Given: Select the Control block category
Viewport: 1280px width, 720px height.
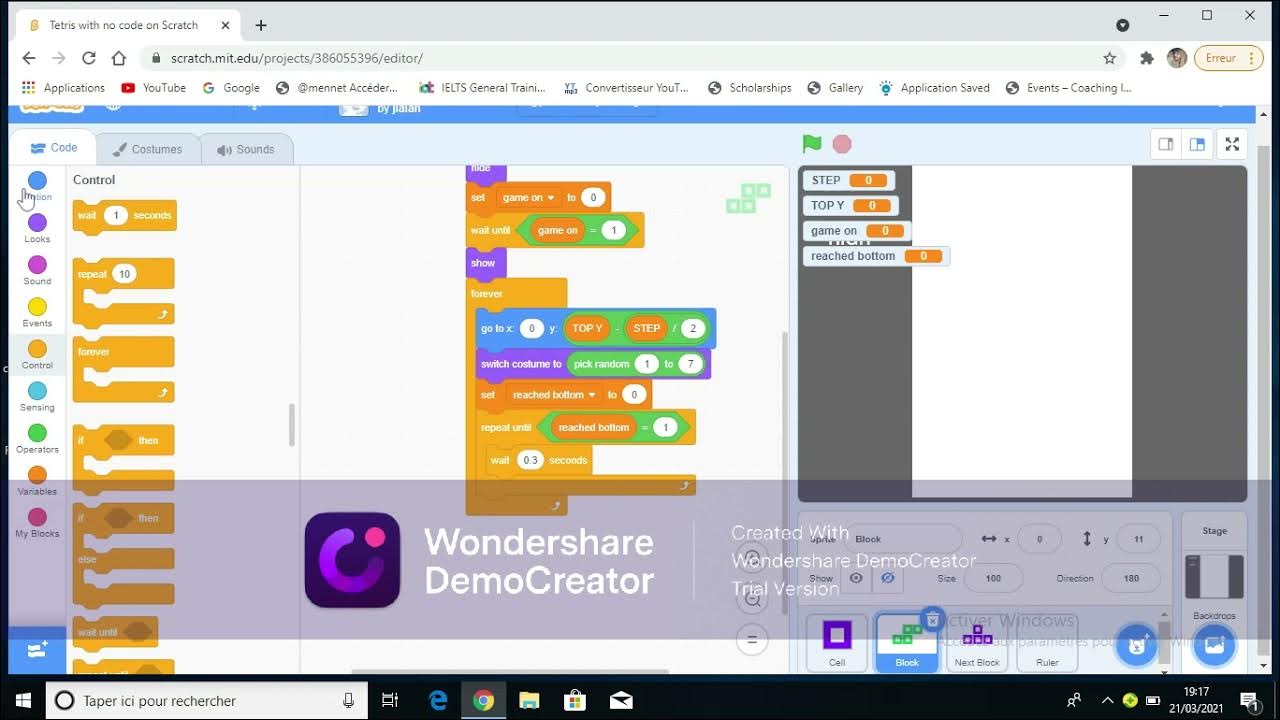Looking at the screenshot, I should coord(37,354).
